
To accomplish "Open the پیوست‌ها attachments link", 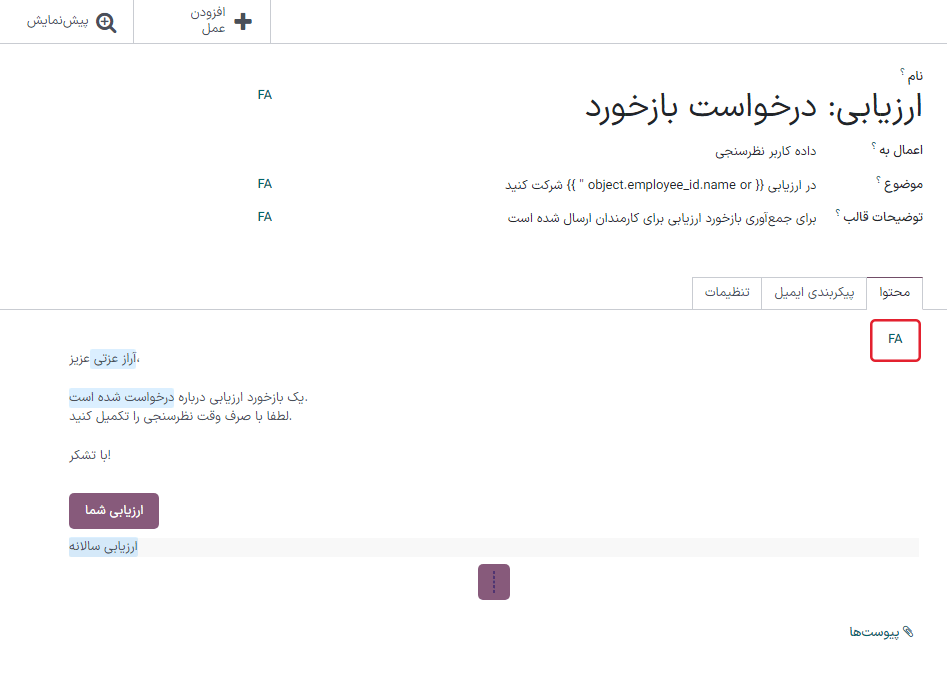I will (x=875, y=632).
